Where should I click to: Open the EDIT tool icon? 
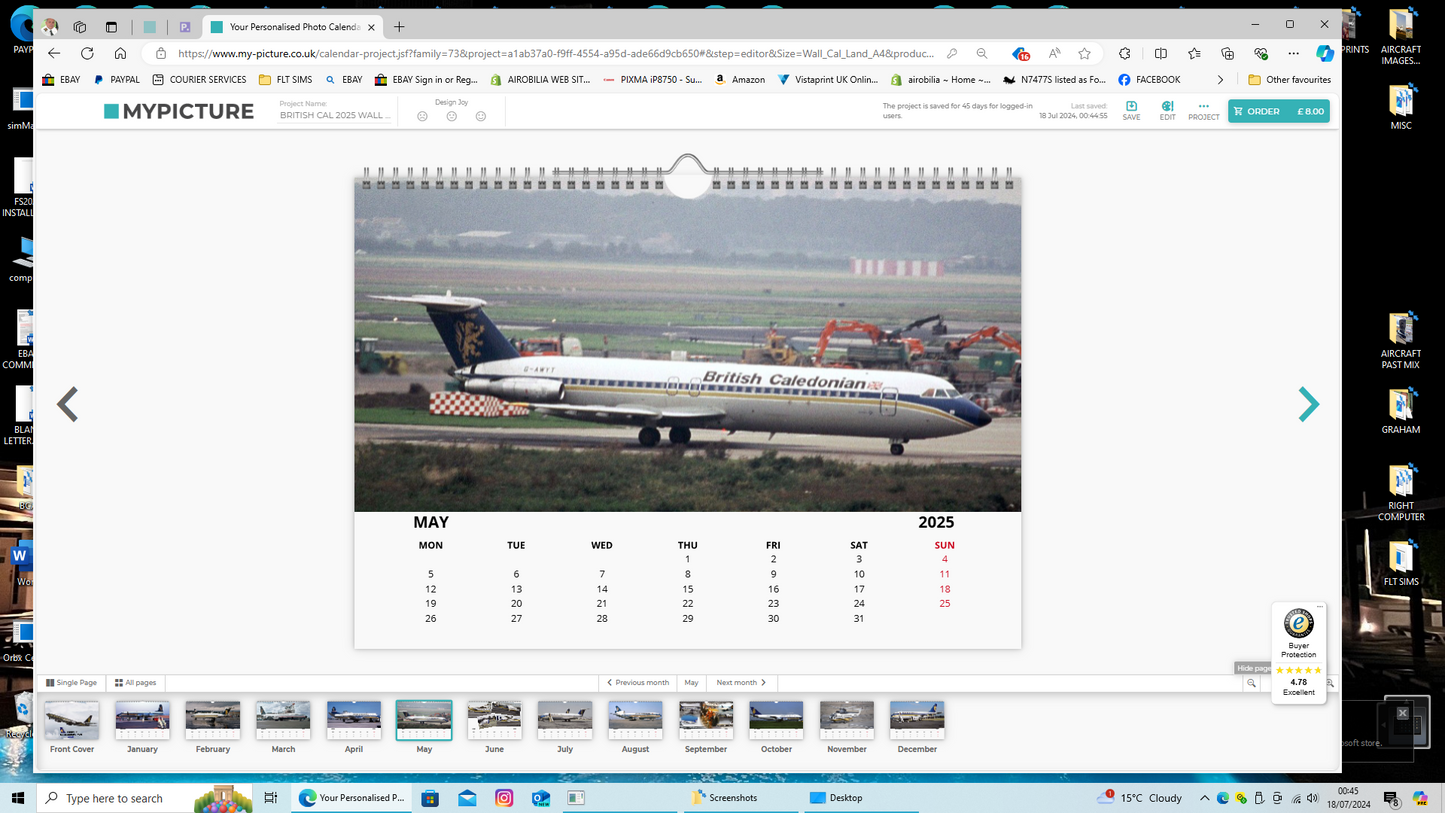(1167, 110)
